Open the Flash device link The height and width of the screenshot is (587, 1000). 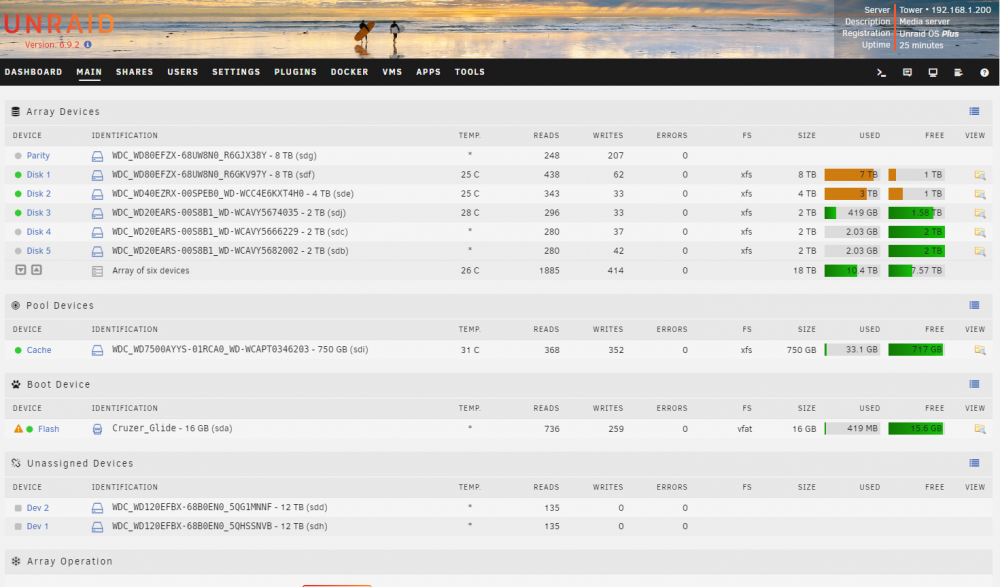pos(48,429)
